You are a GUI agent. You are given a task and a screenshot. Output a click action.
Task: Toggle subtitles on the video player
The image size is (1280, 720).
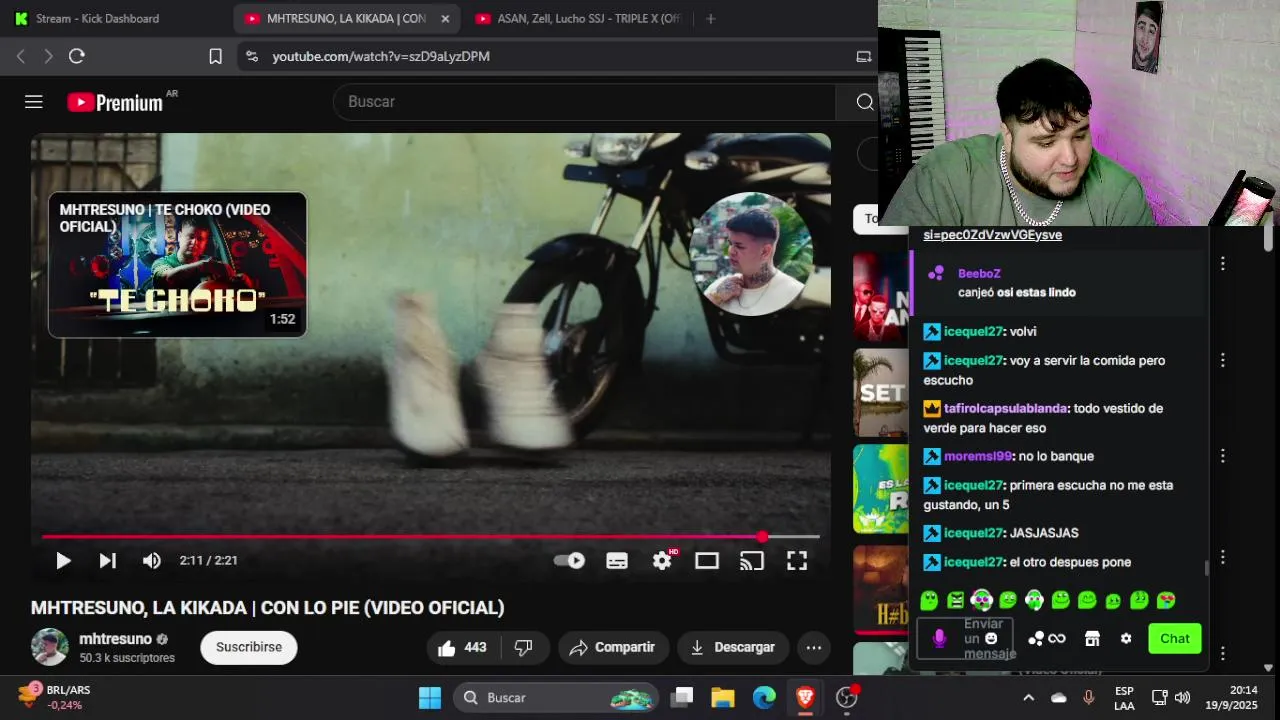[x=617, y=561]
